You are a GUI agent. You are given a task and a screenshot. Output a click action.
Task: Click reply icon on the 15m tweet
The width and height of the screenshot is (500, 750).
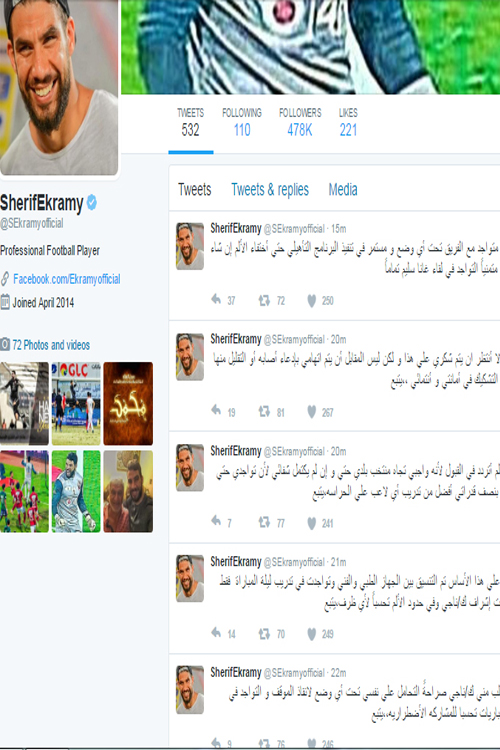(x=216, y=300)
